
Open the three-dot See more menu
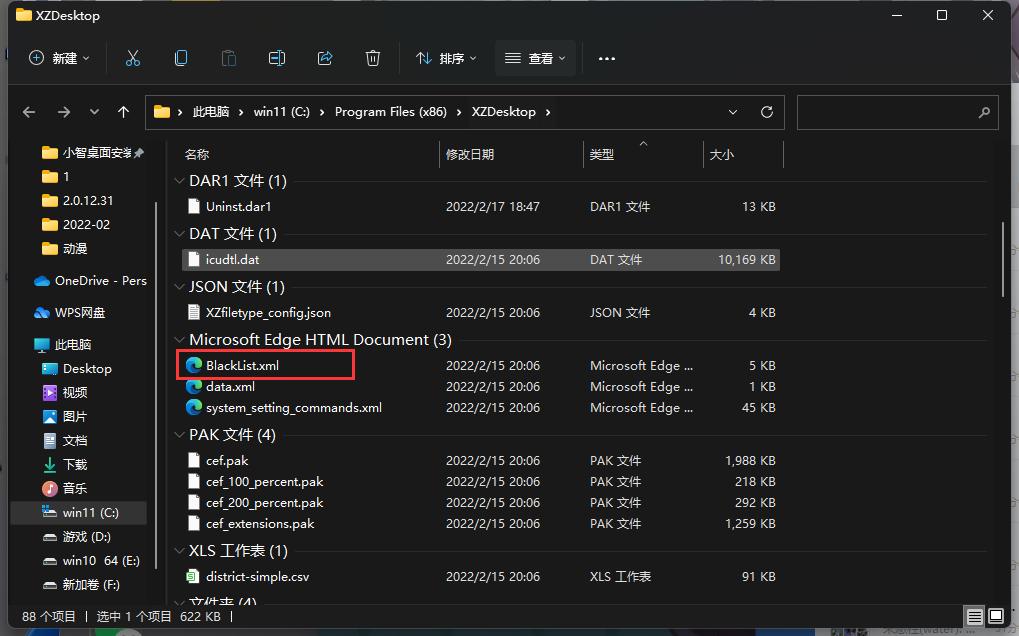(x=607, y=58)
